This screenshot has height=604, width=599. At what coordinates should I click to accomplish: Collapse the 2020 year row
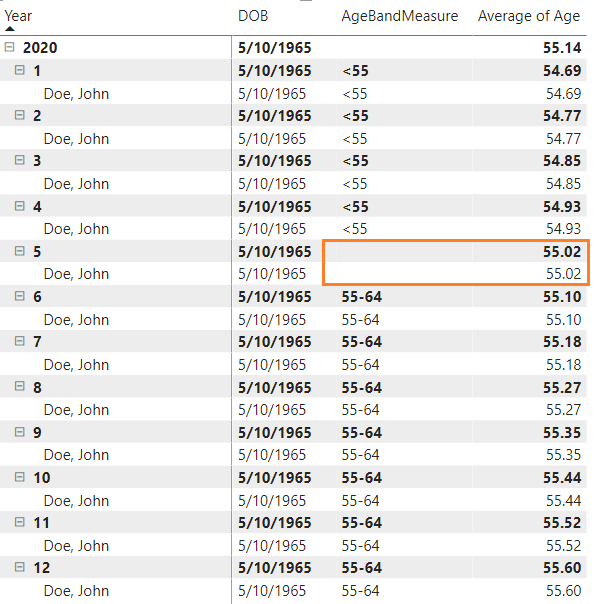click(10, 47)
